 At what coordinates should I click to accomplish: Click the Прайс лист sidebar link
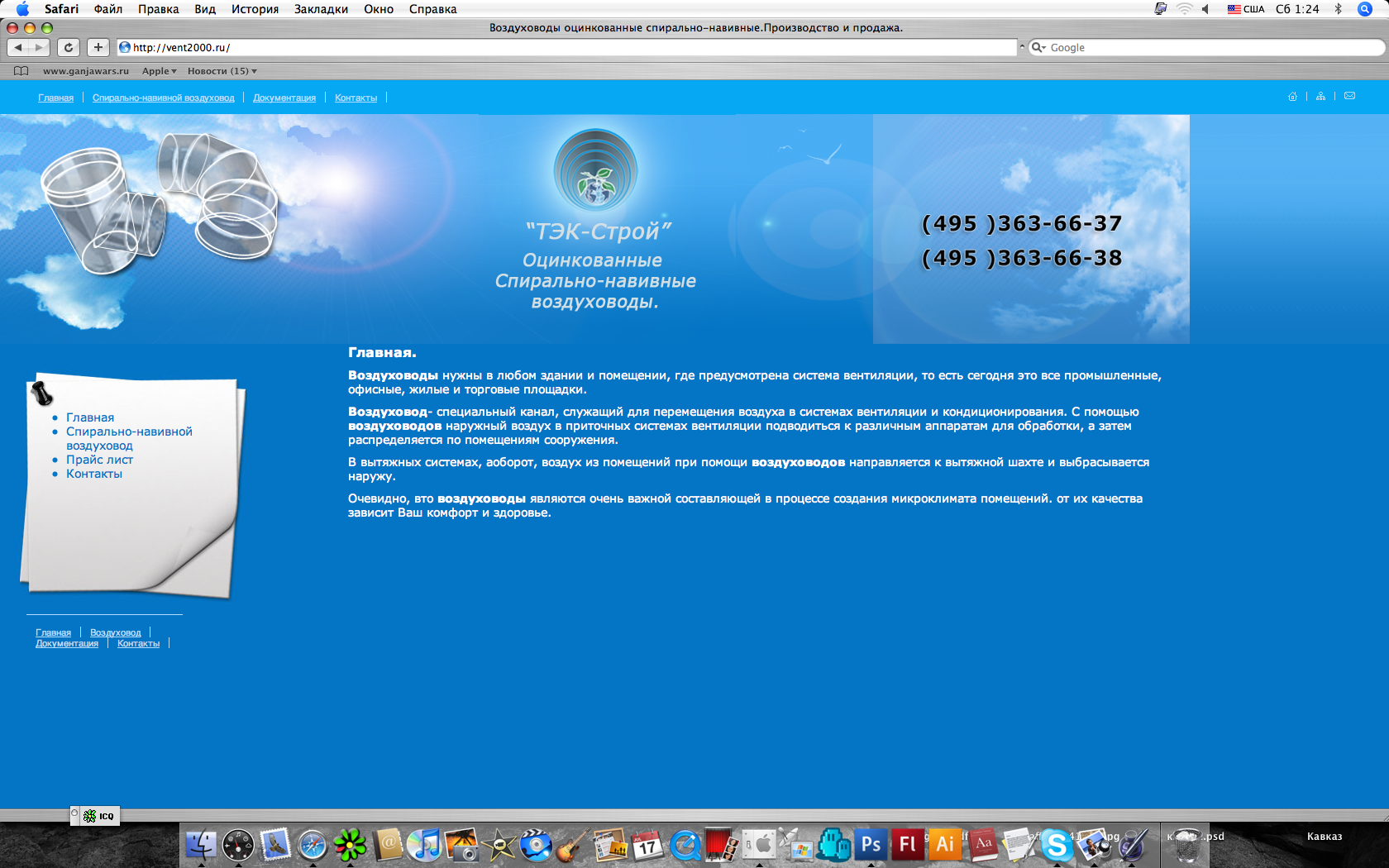(98, 459)
